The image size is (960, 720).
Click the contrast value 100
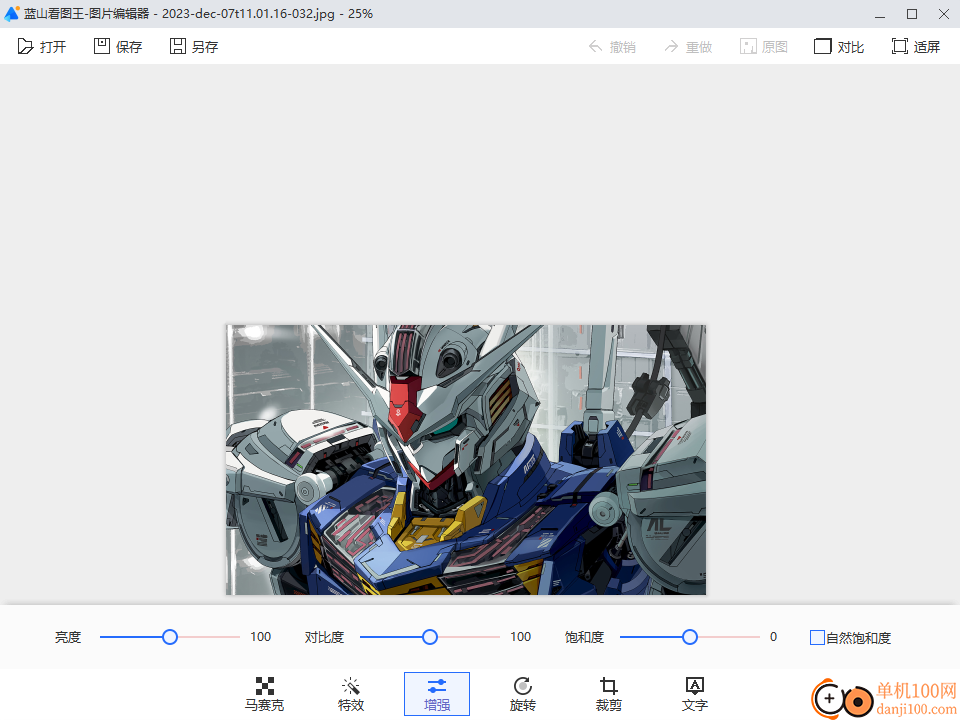pos(520,637)
